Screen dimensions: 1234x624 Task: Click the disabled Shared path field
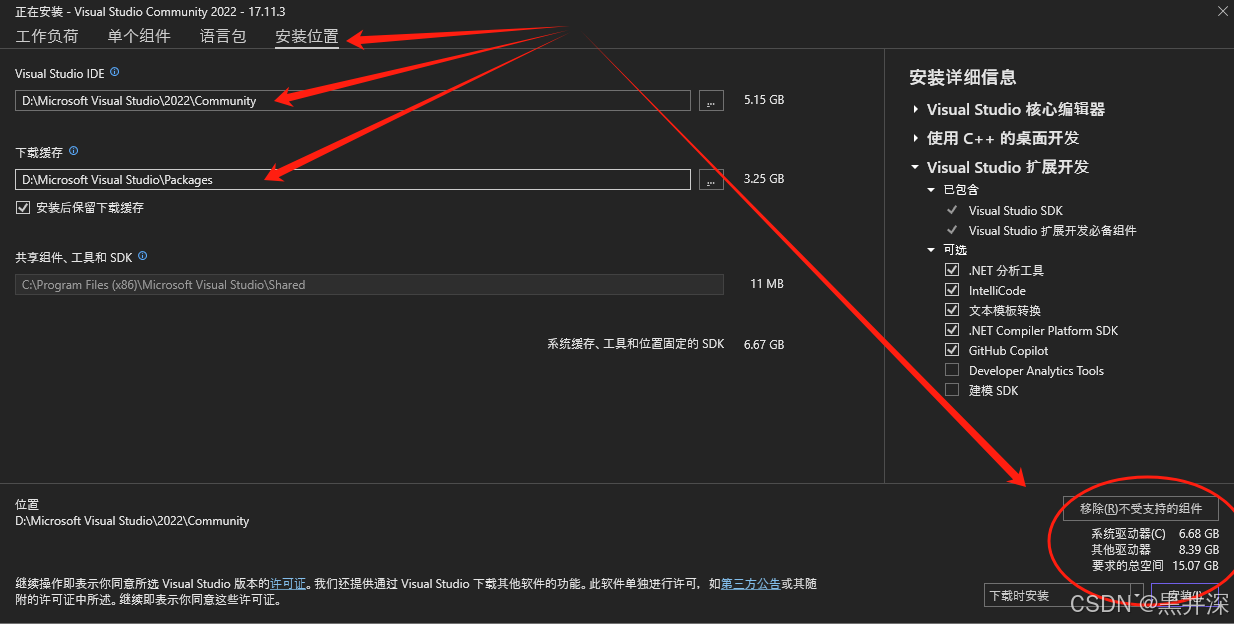(x=369, y=285)
